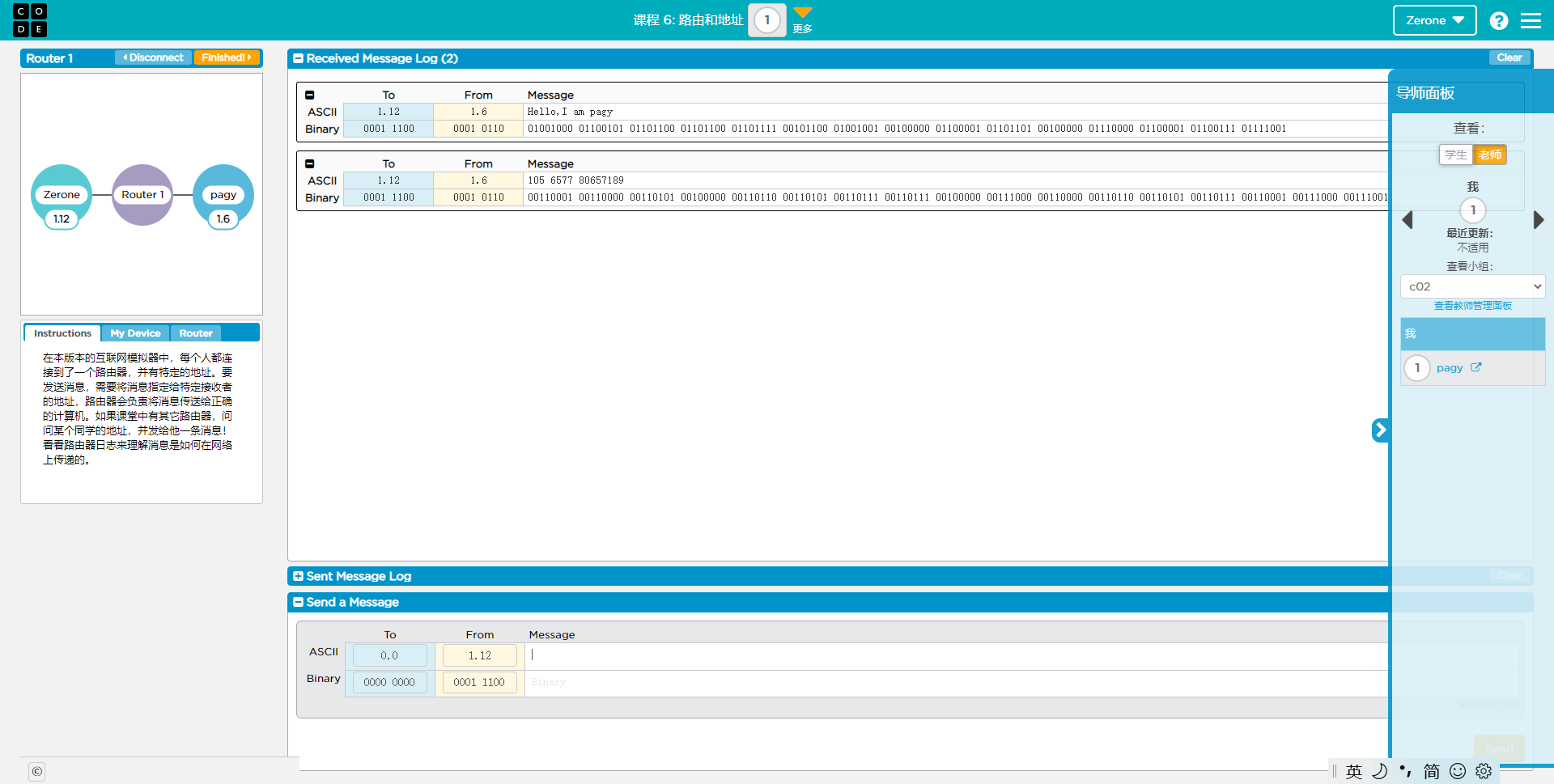This screenshot has height=784, width=1554.
Task: Click the Code.org logo
Action: point(30,20)
